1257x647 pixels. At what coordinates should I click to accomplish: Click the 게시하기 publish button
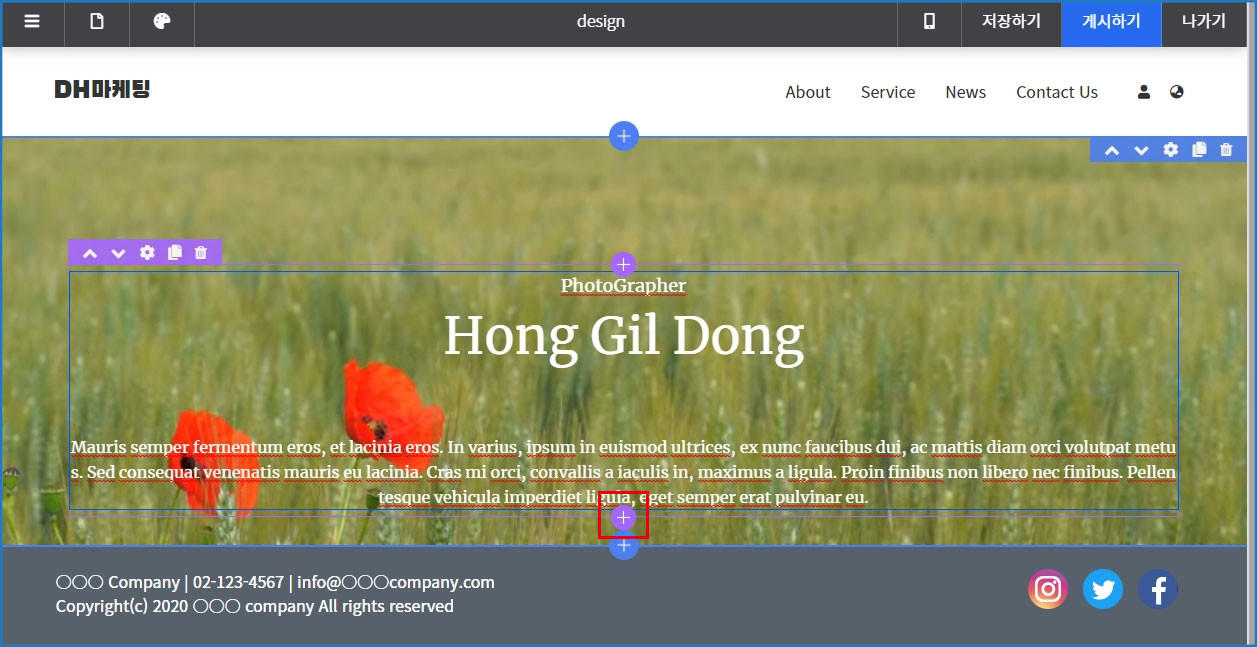pos(1111,22)
